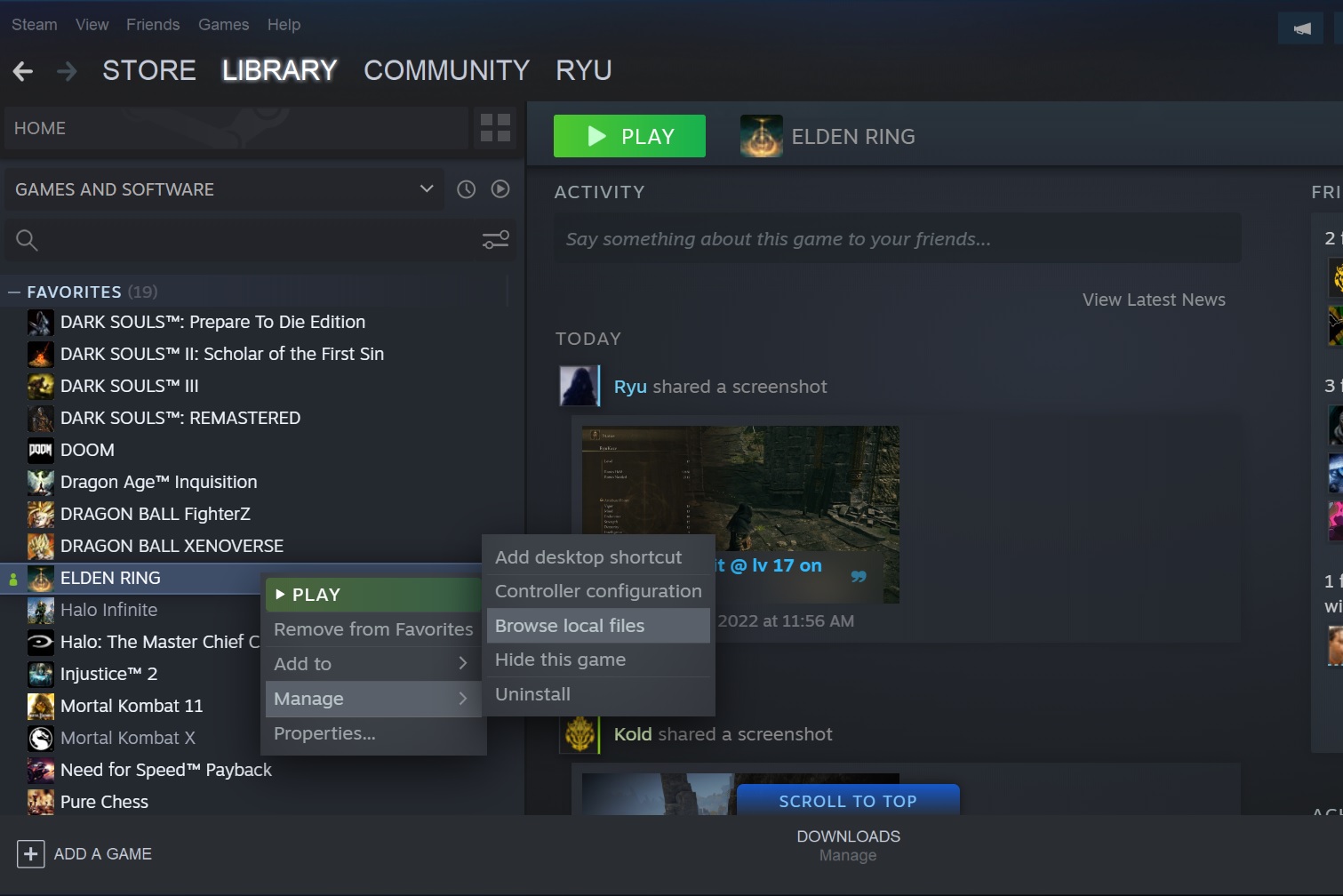Click the Dark Souls III game icon
The image size is (1343, 896).
[41, 386]
